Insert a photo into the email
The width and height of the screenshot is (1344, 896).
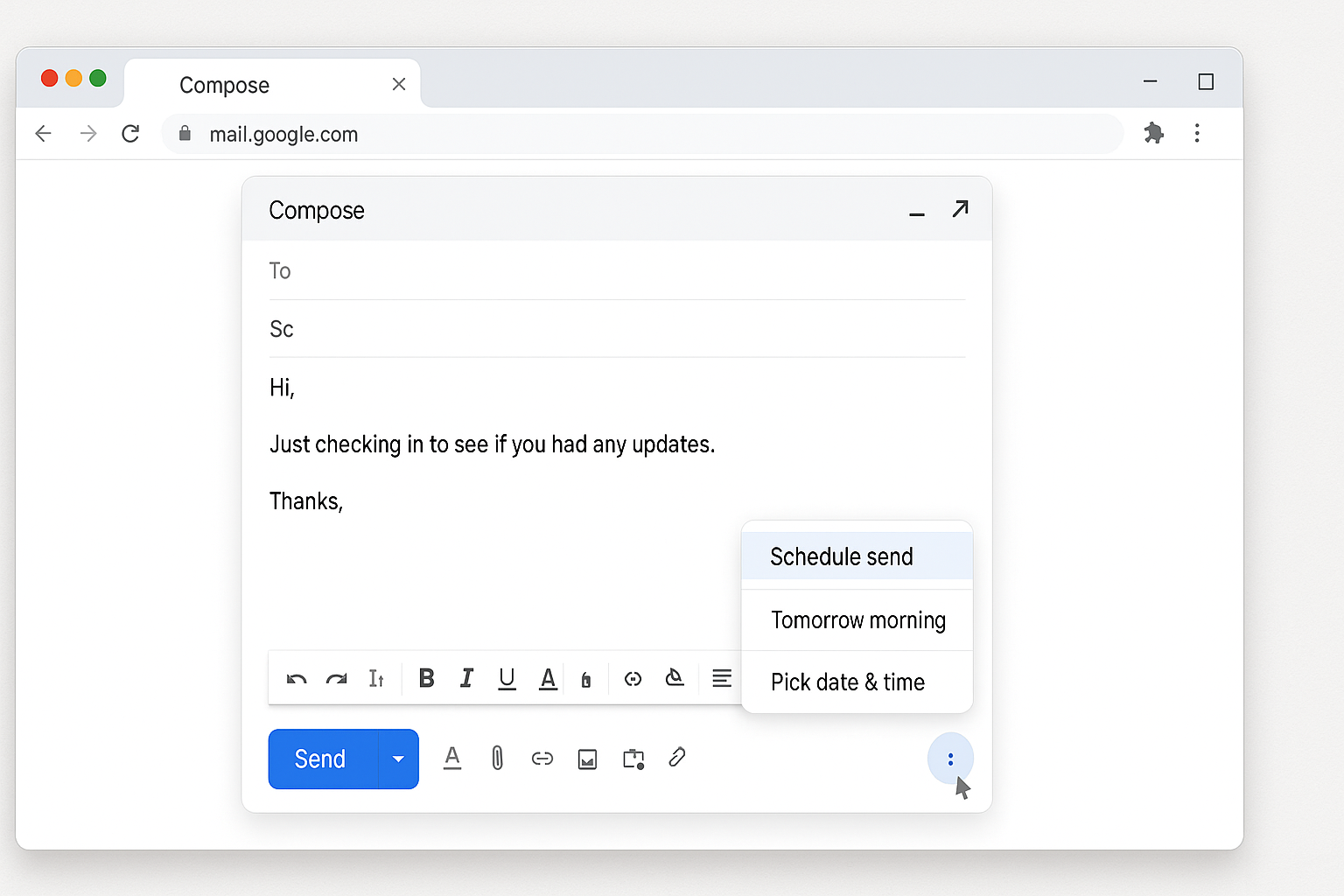[588, 759]
